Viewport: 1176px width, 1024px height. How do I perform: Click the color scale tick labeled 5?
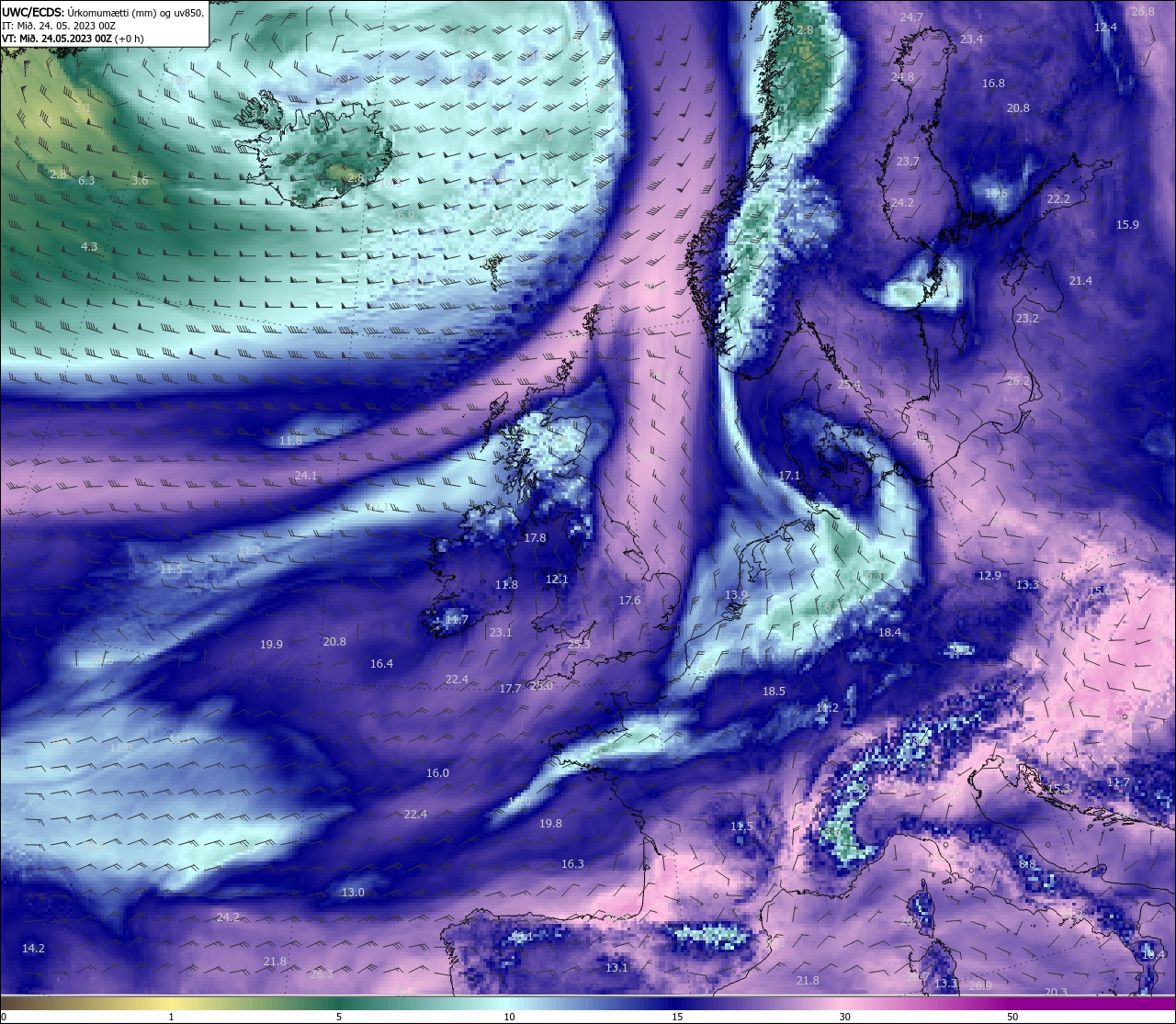pos(339,1017)
